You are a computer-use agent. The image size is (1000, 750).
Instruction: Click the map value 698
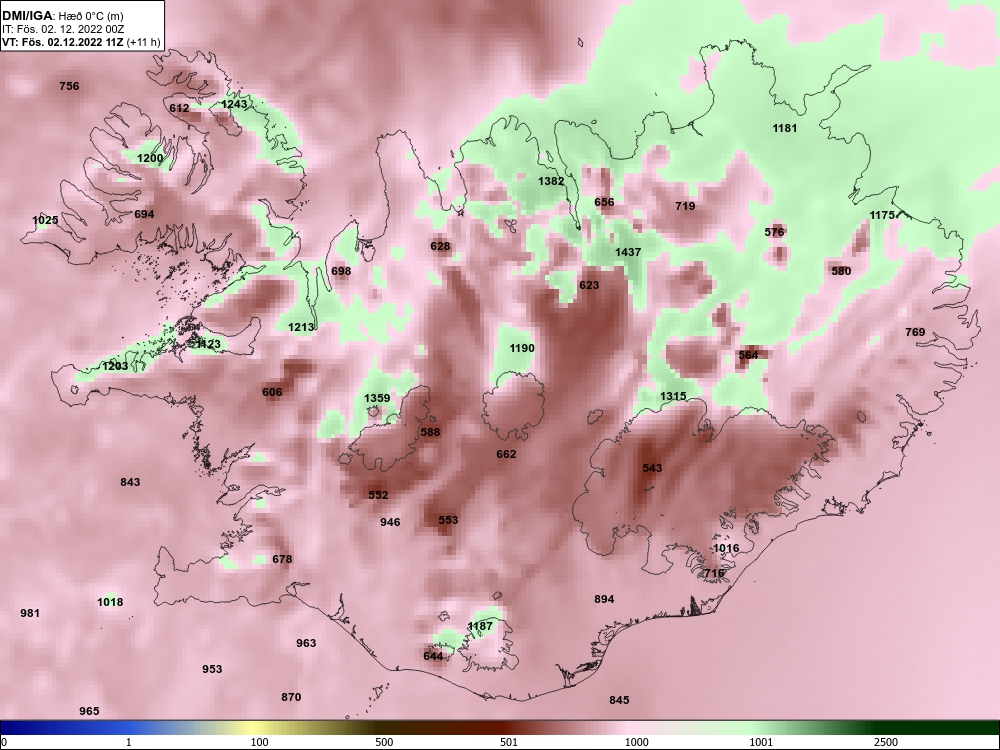pos(341,271)
